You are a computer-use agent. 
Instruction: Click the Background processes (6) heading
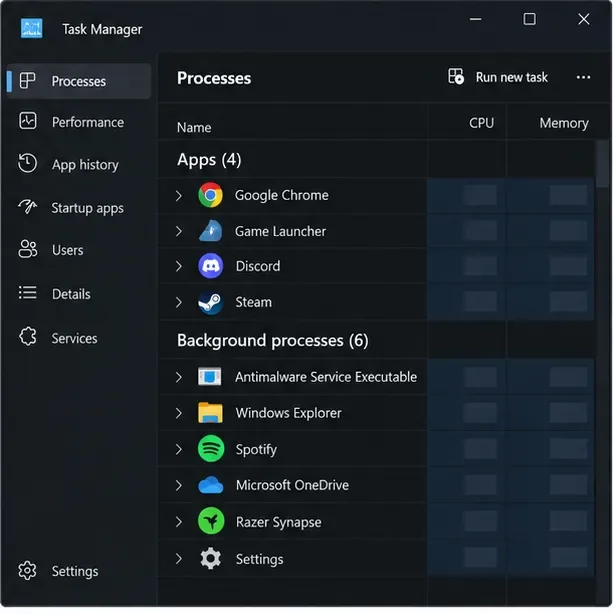click(273, 340)
